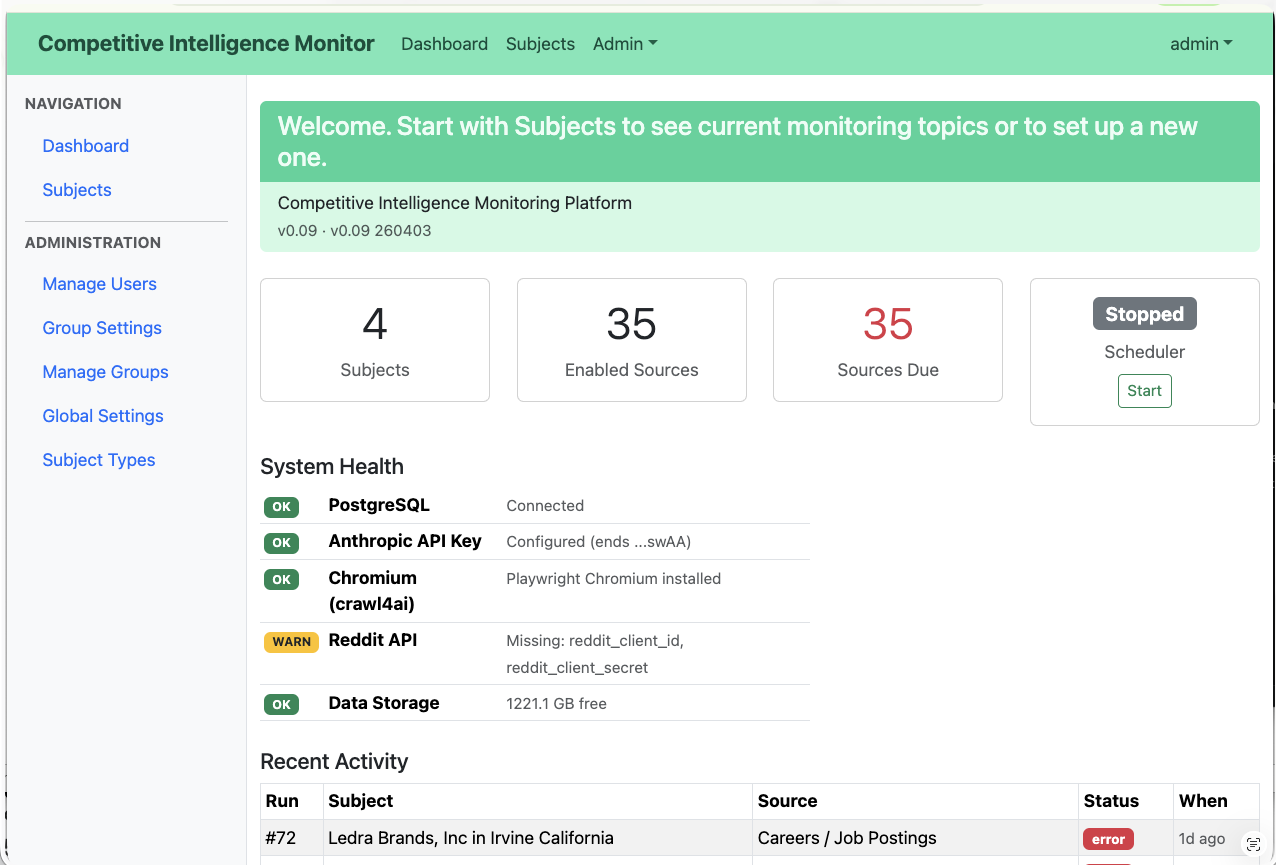
Task: Open Subjects from the top navbar
Action: coord(540,44)
